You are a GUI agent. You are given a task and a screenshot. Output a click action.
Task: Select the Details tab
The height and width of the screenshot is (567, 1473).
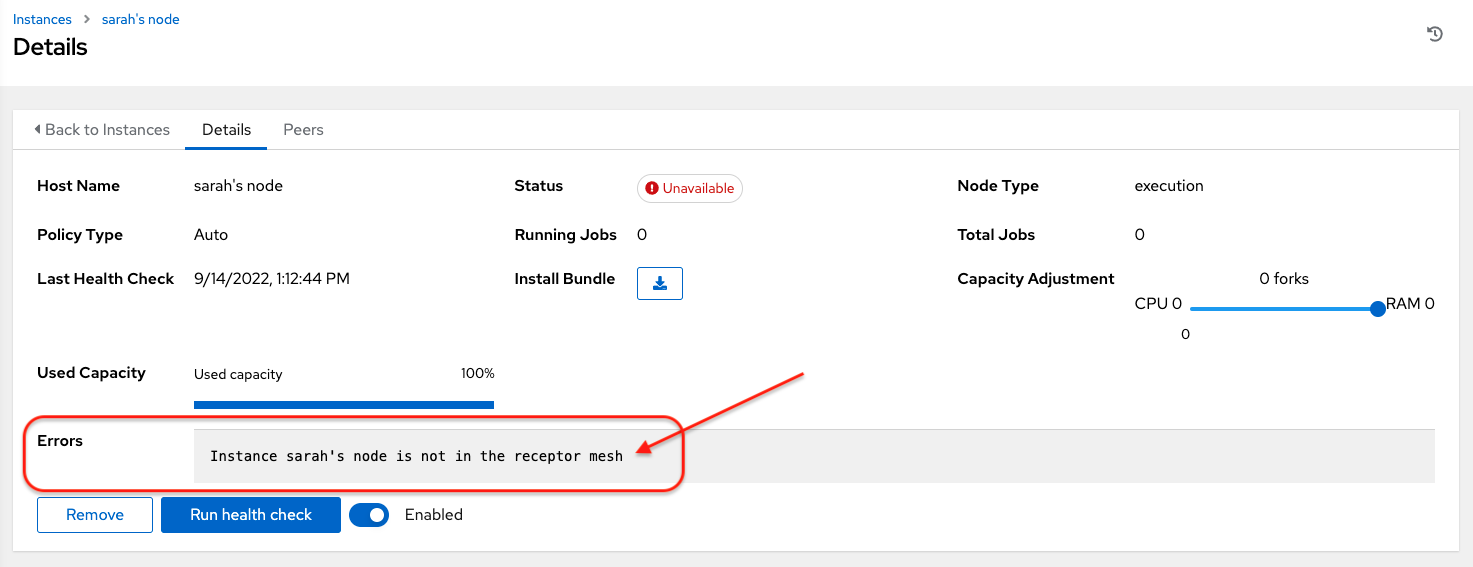(226, 130)
